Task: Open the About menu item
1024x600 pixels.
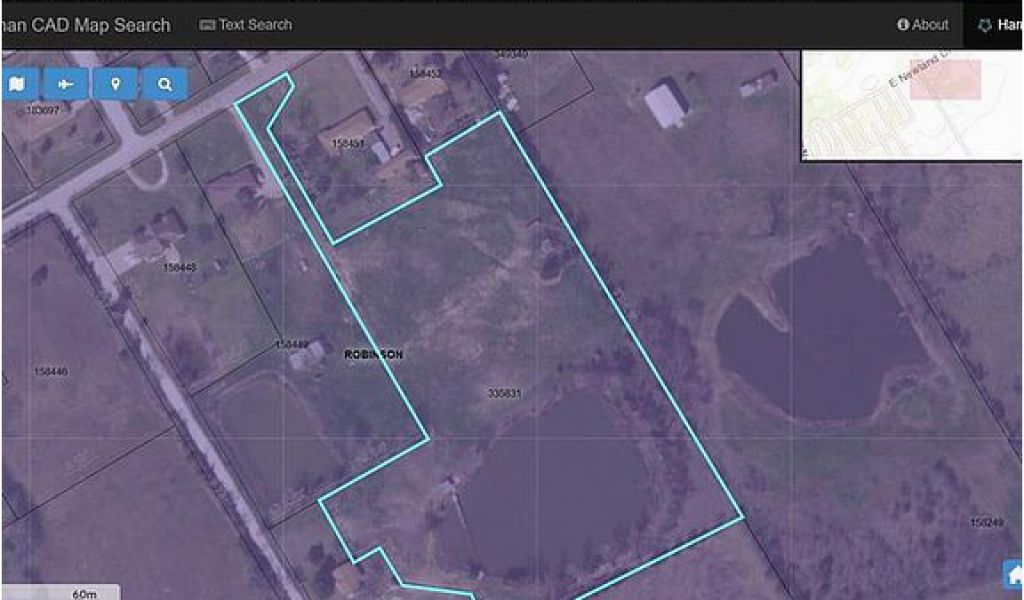Action: pos(923,25)
